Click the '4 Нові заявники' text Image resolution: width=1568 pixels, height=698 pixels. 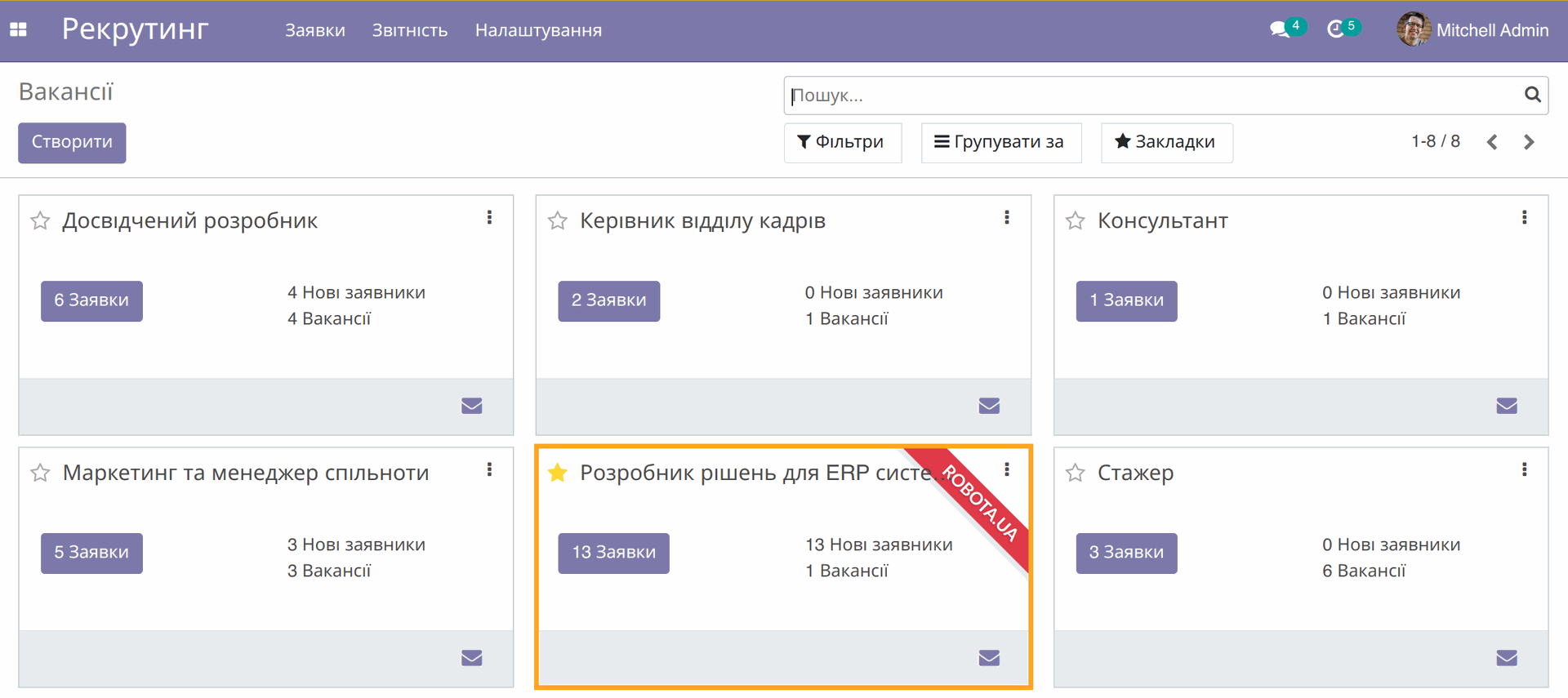tap(356, 292)
